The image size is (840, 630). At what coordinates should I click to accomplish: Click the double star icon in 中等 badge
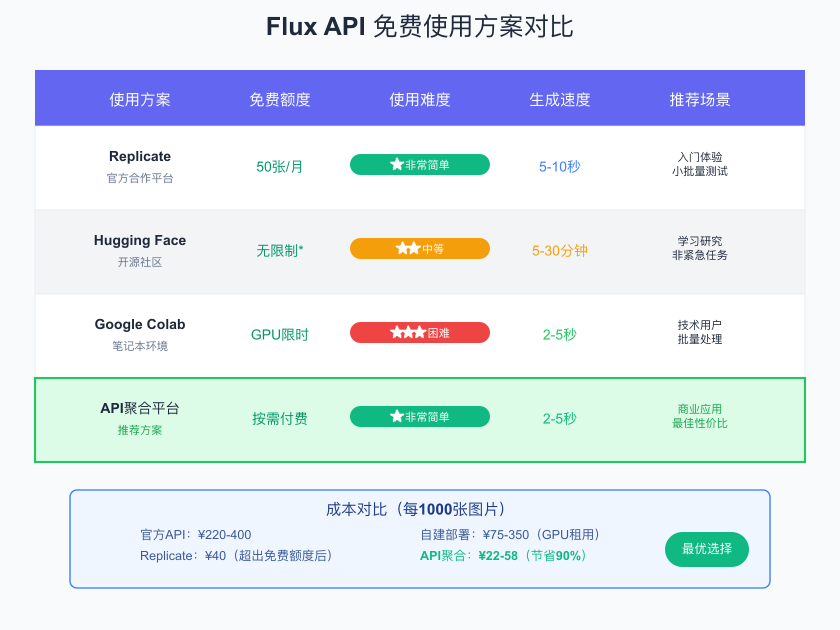click(x=408, y=249)
